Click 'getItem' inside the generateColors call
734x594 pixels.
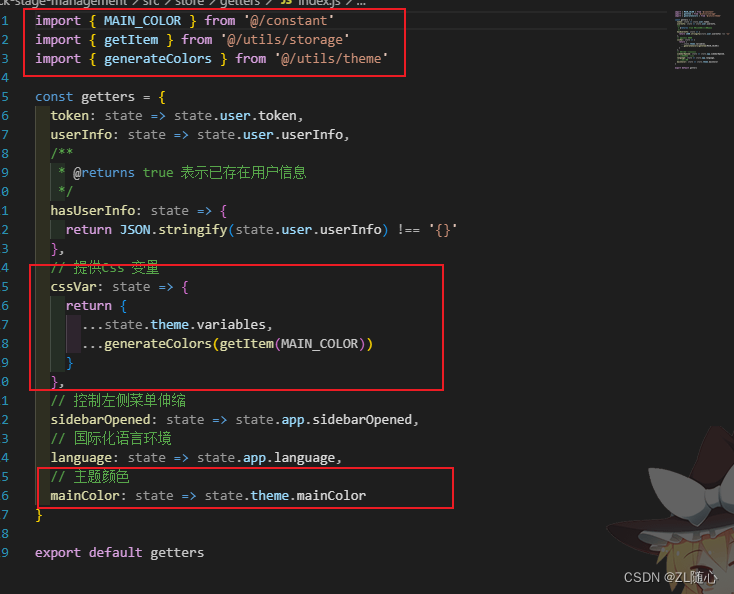(x=247, y=344)
